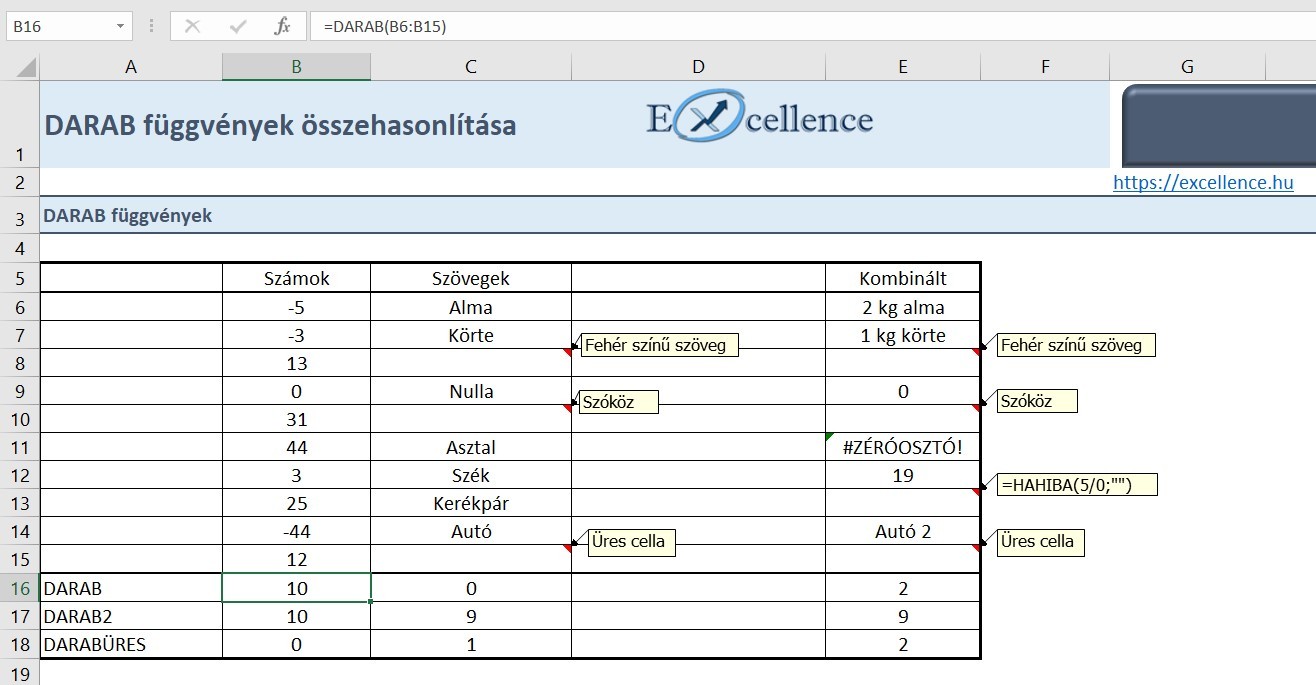Click the Insert Function fx icon
This screenshot has height=685, width=1316.
coord(283,26)
